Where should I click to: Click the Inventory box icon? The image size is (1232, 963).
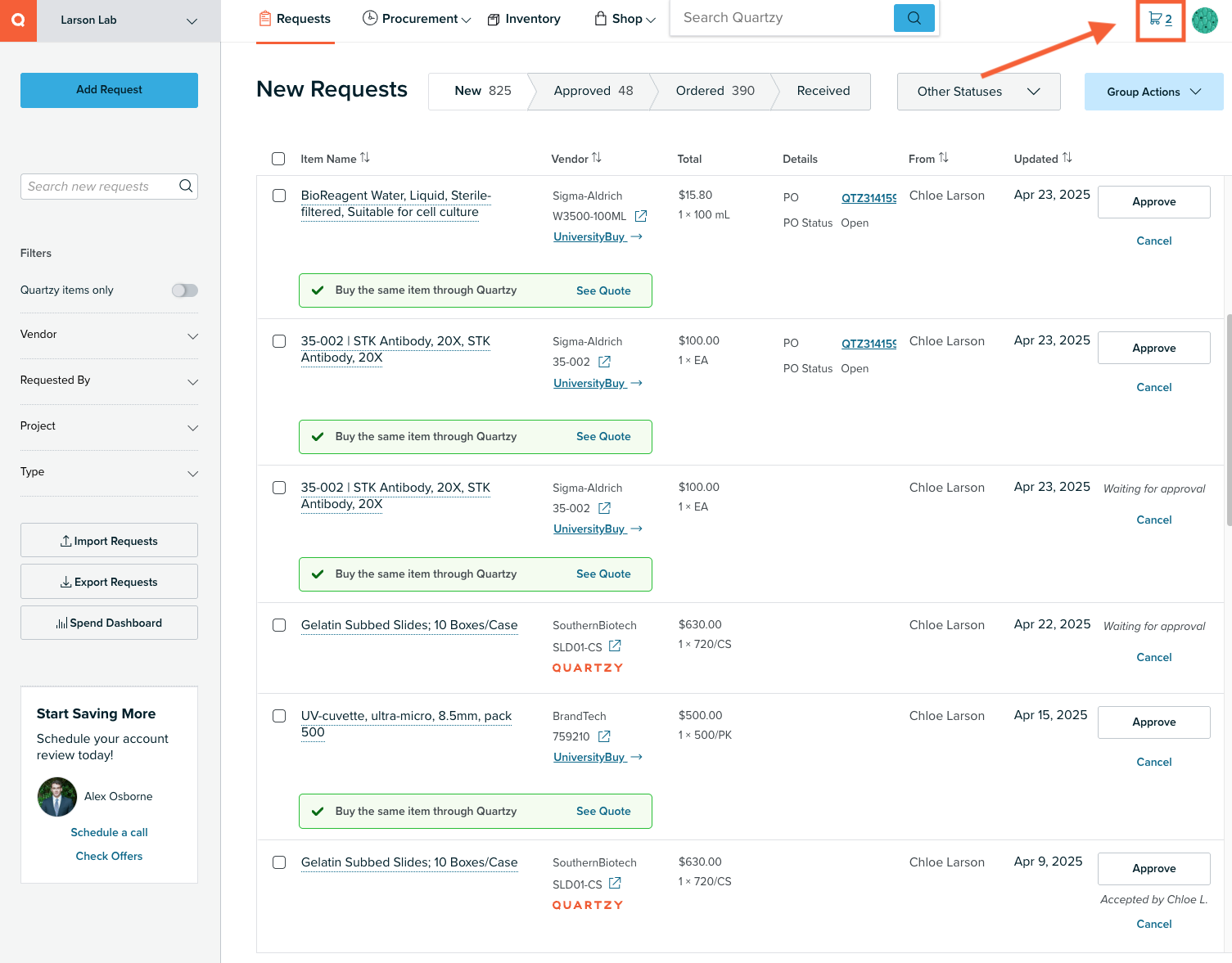[x=494, y=20]
